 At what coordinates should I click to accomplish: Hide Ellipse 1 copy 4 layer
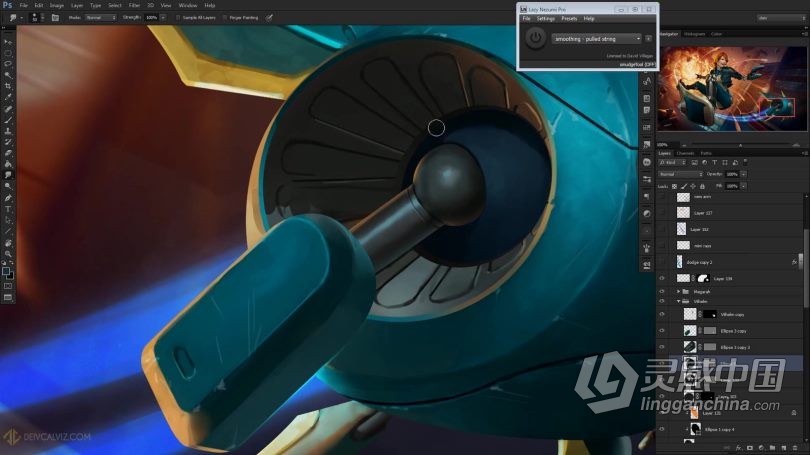662,429
